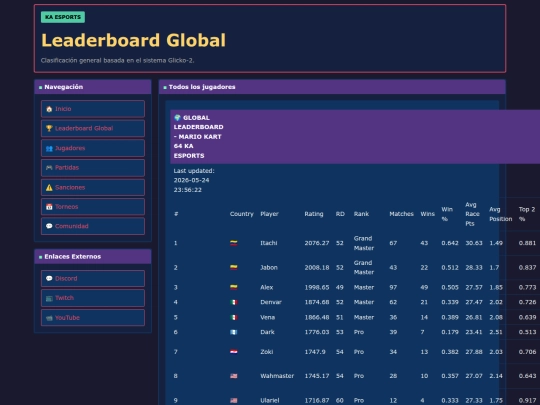The width and height of the screenshot is (540, 405).
Task: Click Ulariel's US flag
Action: click(233, 400)
